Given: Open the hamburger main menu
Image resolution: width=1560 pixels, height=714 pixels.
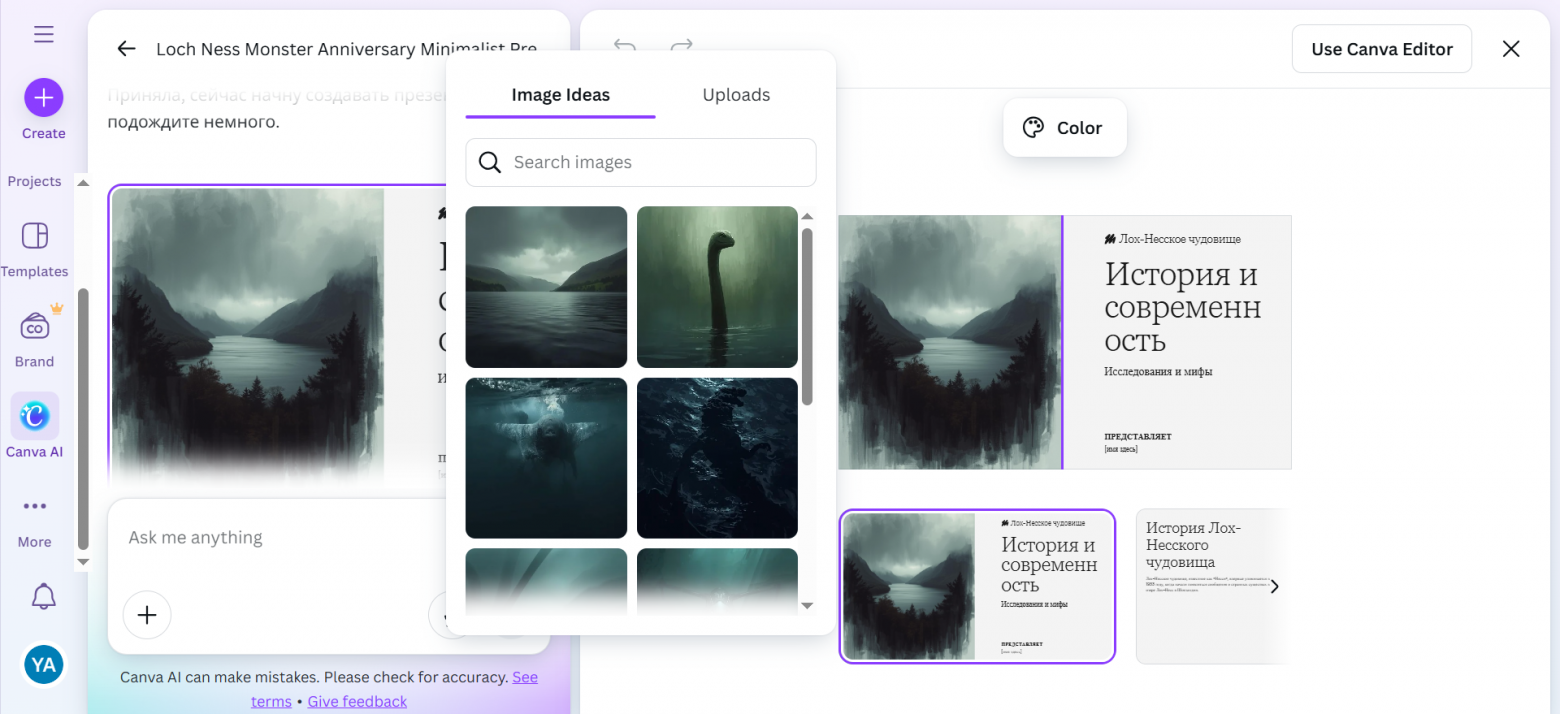Looking at the screenshot, I should click(x=43, y=35).
